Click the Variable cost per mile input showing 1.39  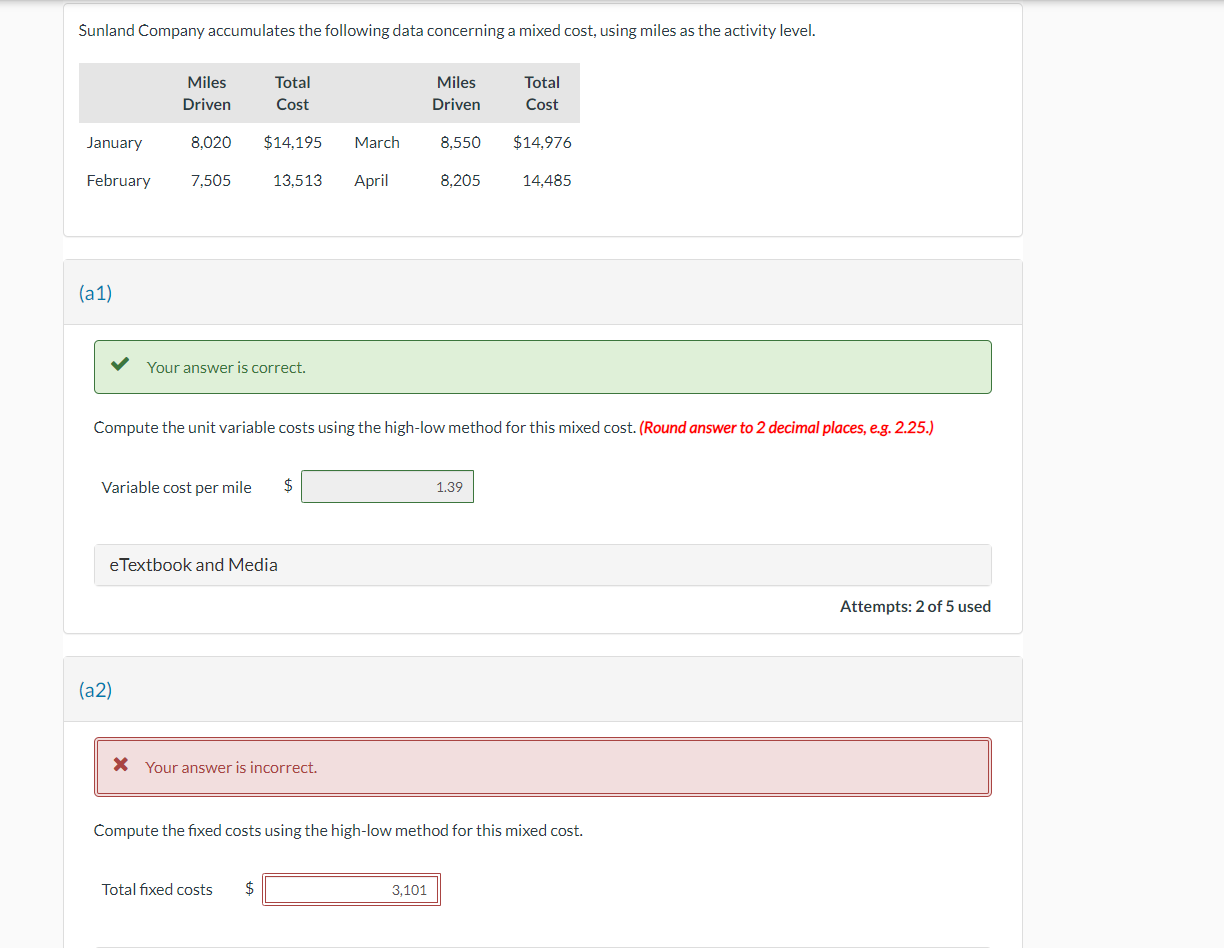tap(387, 486)
